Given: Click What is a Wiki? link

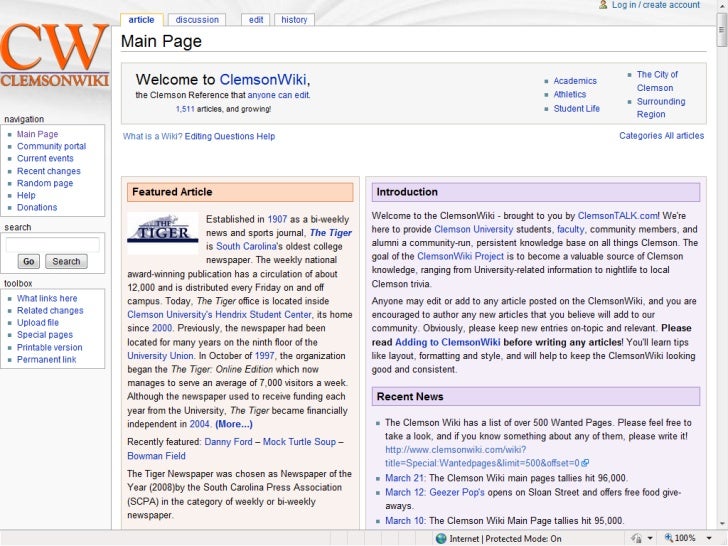Looking at the screenshot, I should click(152, 136).
